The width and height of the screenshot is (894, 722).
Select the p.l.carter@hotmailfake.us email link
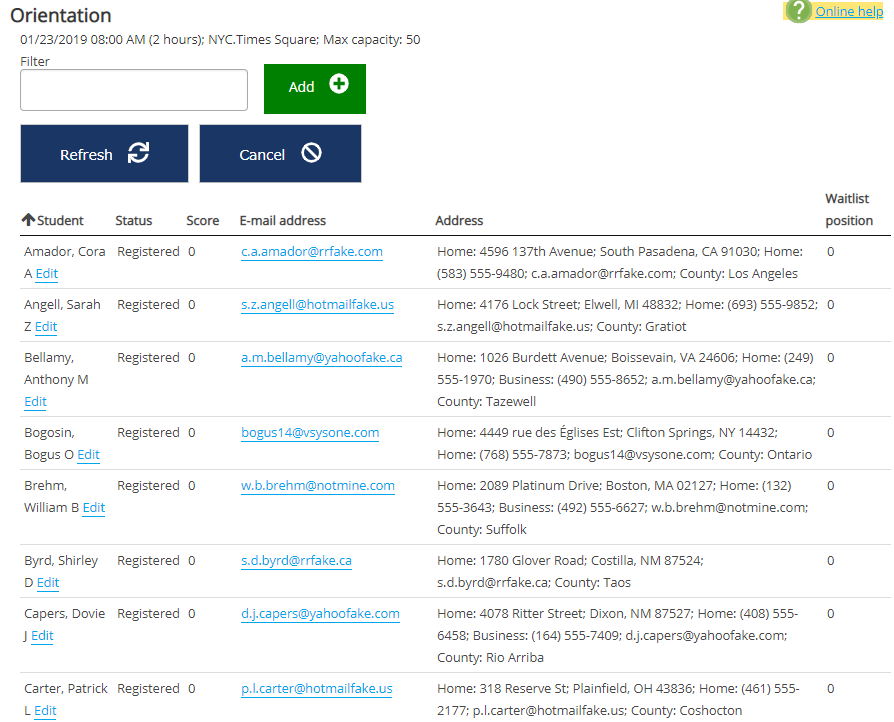pyautogui.click(x=316, y=689)
